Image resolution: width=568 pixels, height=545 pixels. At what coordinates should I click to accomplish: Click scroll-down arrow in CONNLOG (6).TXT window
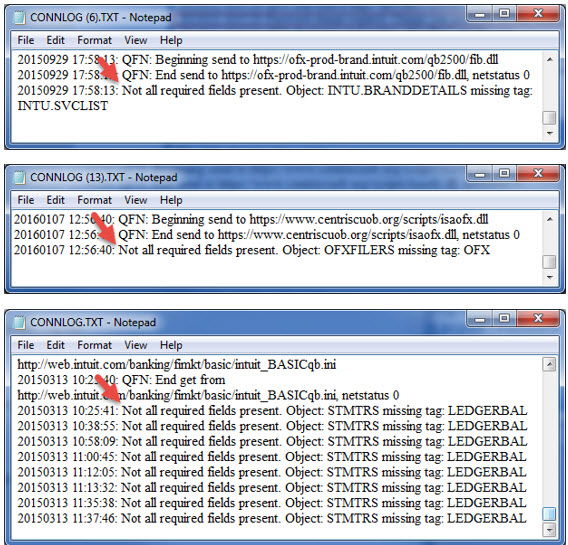pos(550,133)
